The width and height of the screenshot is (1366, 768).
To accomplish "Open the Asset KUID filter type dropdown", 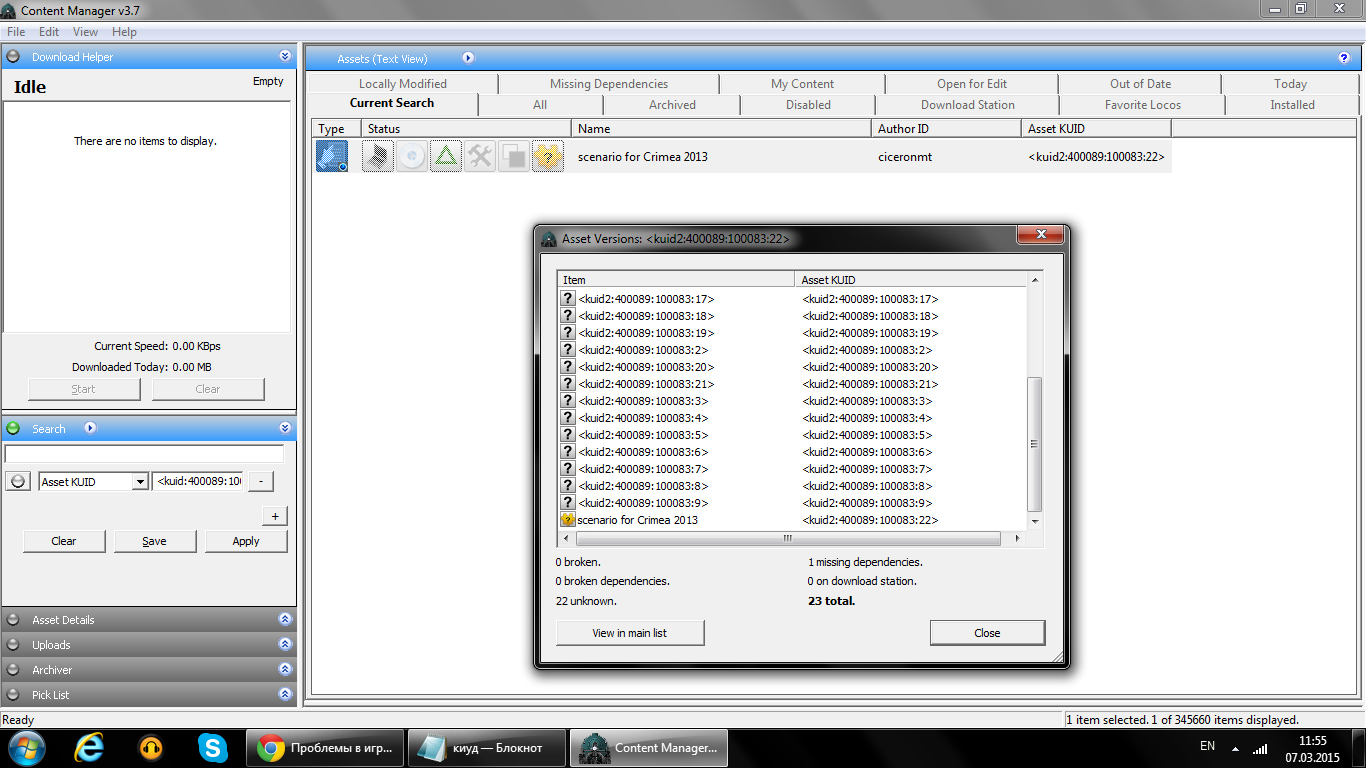I will point(139,482).
